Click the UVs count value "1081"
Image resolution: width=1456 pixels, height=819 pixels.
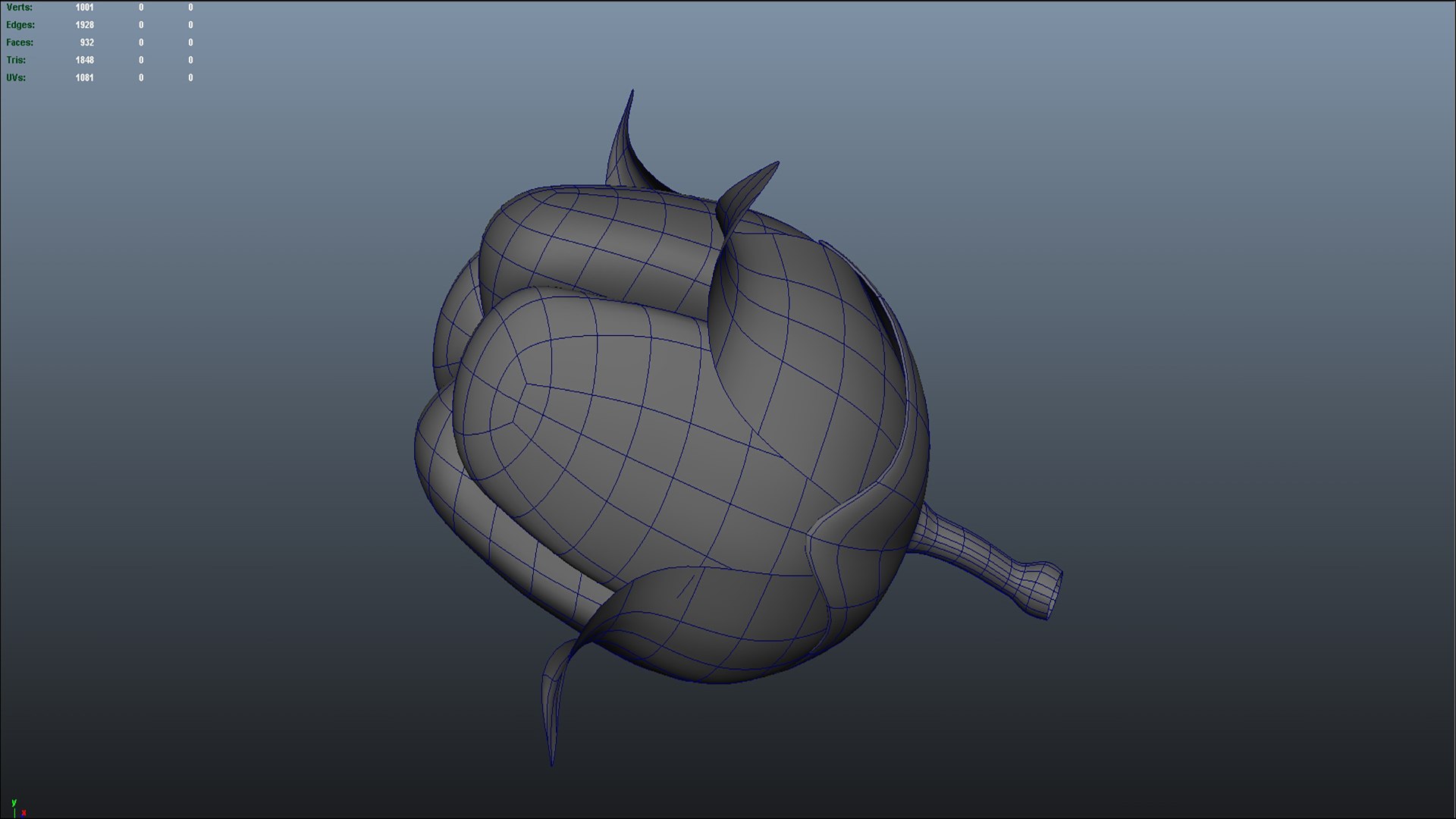[x=85, y=77]
